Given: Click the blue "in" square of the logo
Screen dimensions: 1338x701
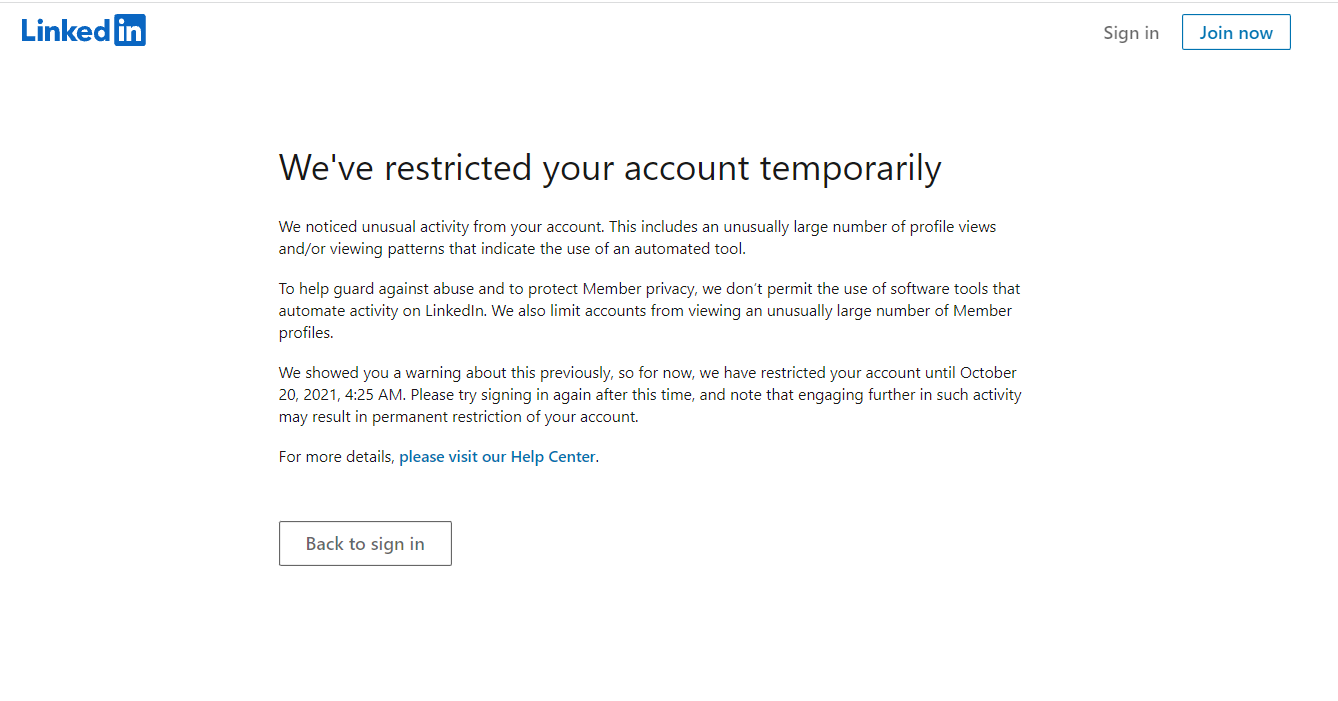Looking at the screenshot, I should point(130,31).
